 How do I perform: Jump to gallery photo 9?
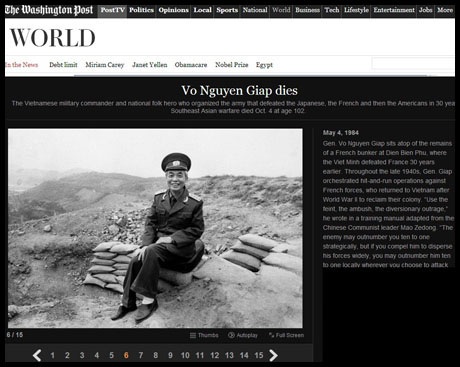170,355
